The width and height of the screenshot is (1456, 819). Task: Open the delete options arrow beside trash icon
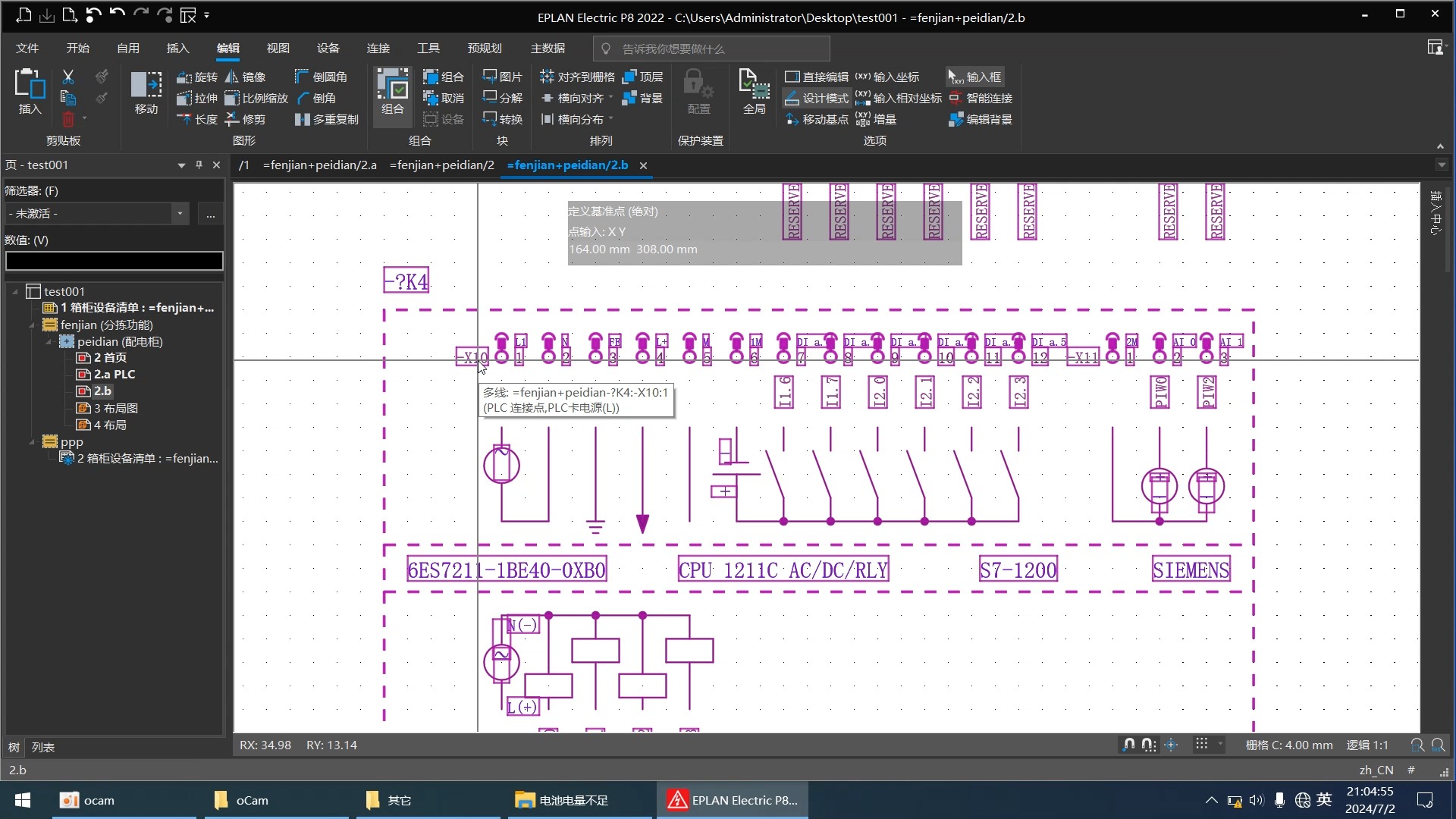[x=84, y=119]
